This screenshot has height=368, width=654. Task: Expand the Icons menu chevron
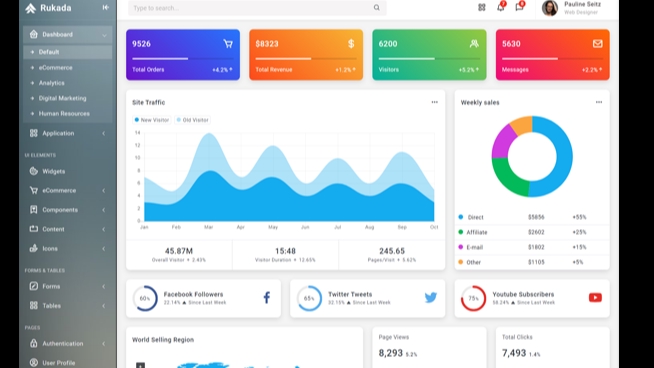pyautogui.click(x=103, y=249)
